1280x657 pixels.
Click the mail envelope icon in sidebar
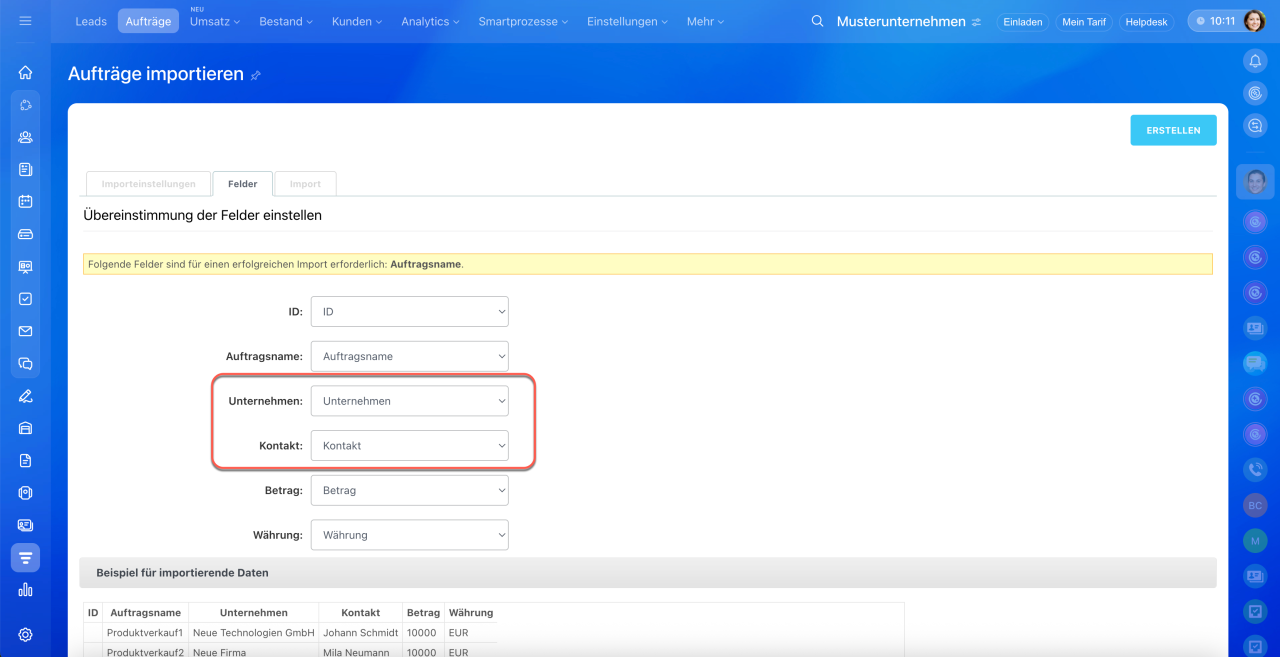(x=25, y=331)
